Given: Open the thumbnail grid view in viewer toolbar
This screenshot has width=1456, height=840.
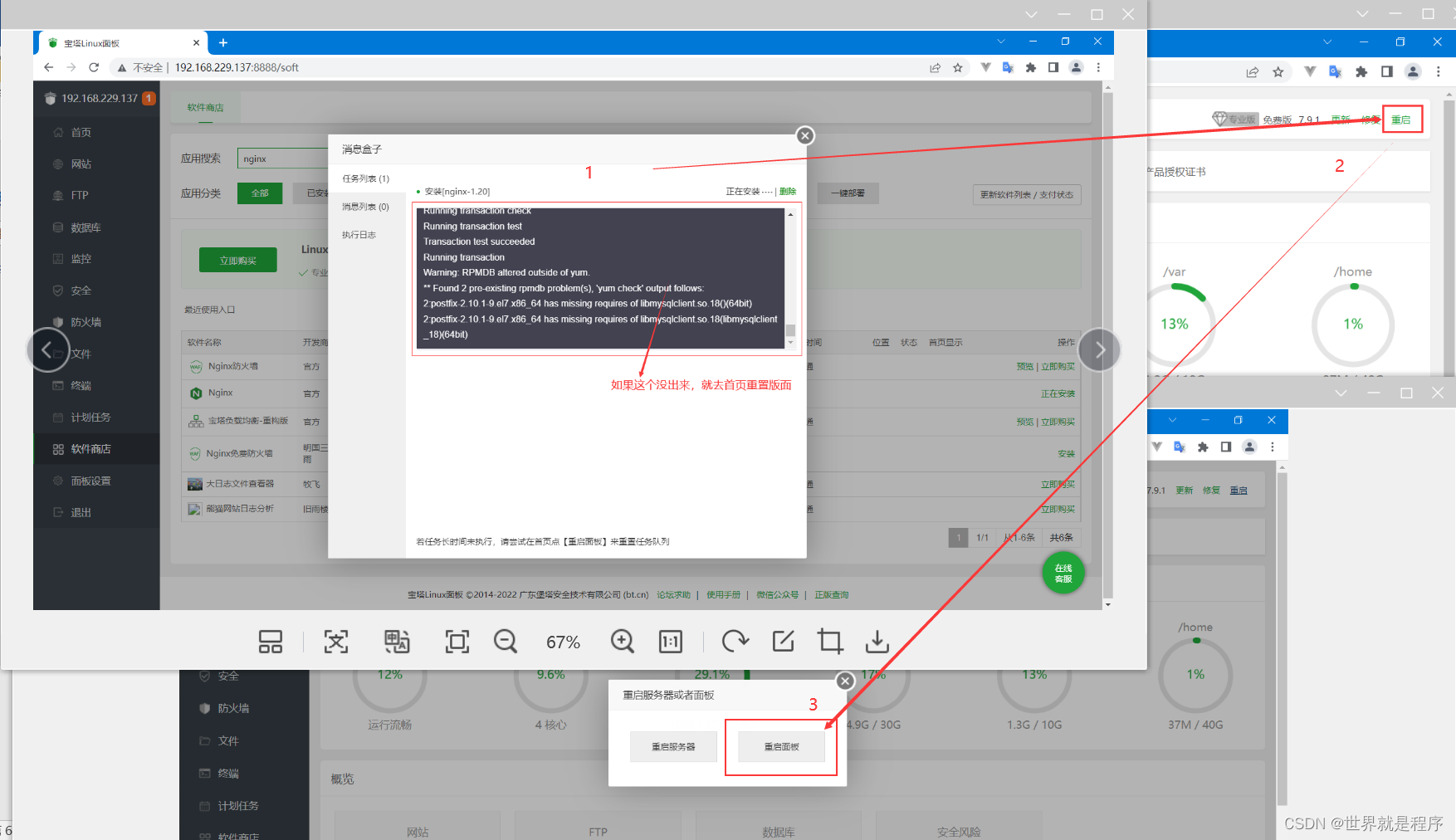Looking at the screenshot, I should pos(271,642).
